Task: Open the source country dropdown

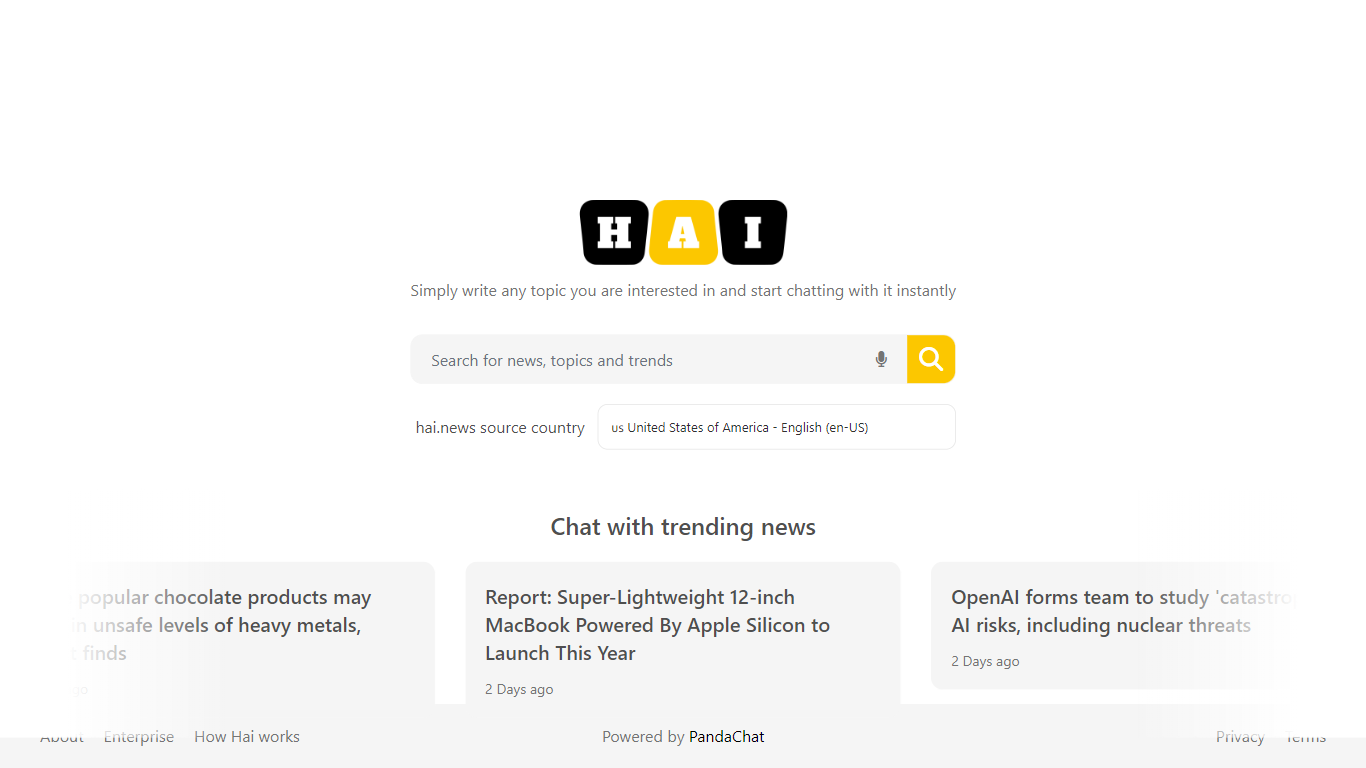Action: pos(776,427)
